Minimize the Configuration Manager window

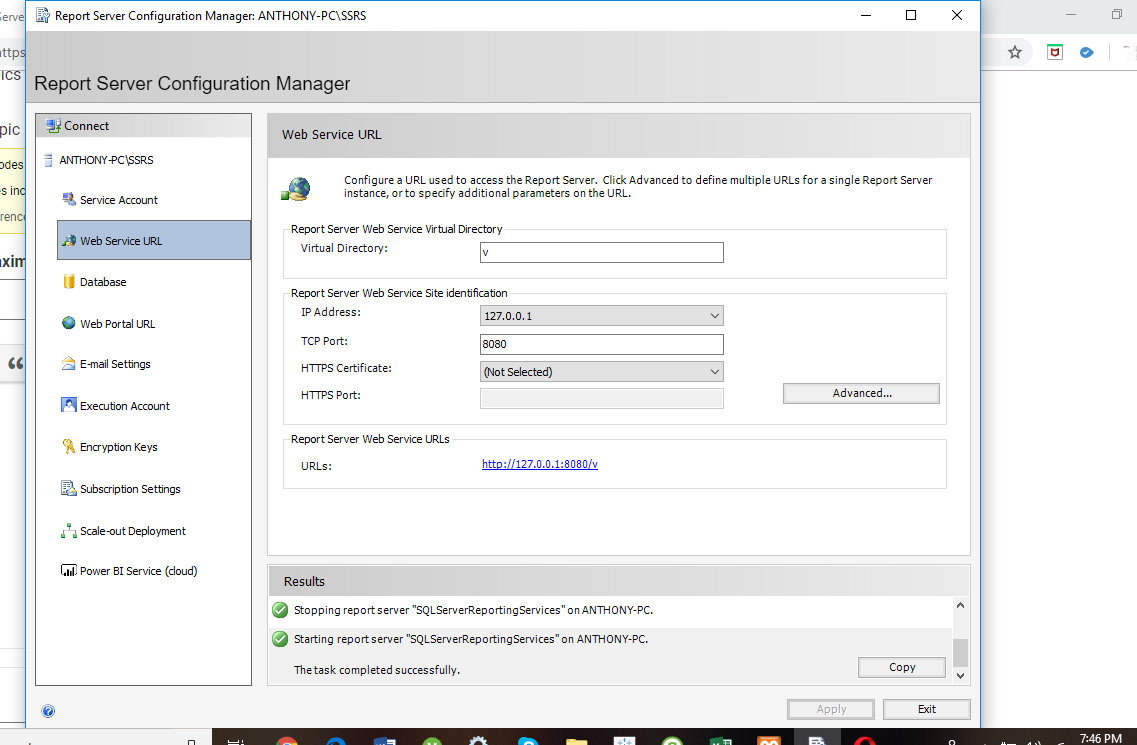tap(866, 15)
